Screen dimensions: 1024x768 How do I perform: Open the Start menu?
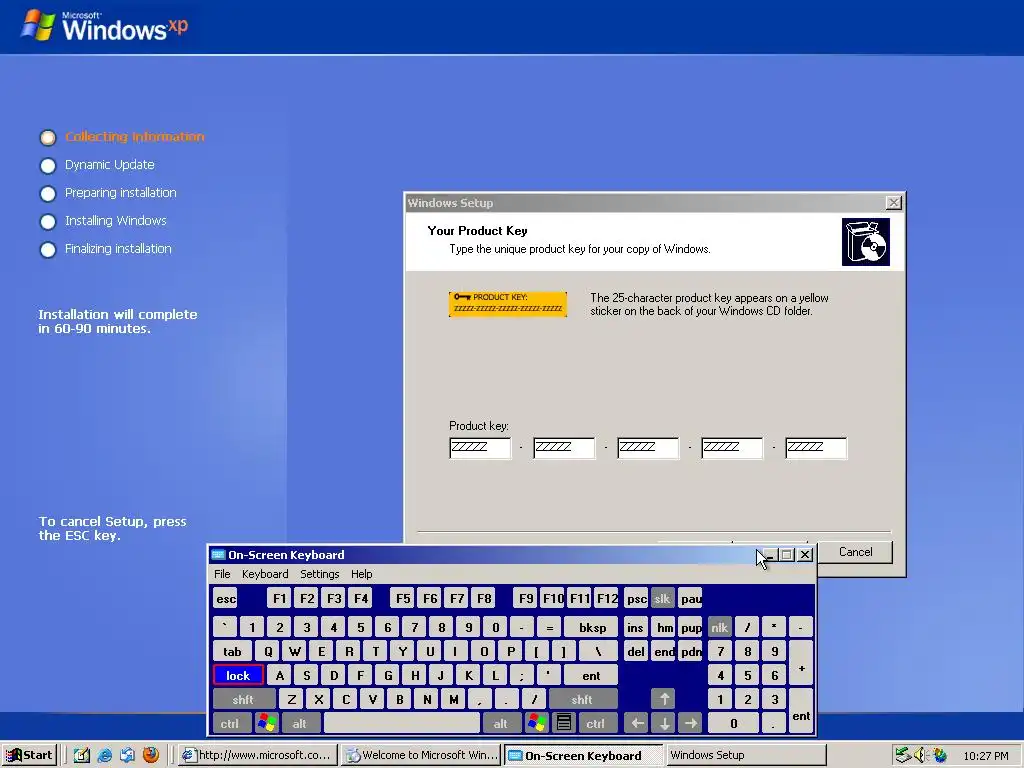pos(29,755)
